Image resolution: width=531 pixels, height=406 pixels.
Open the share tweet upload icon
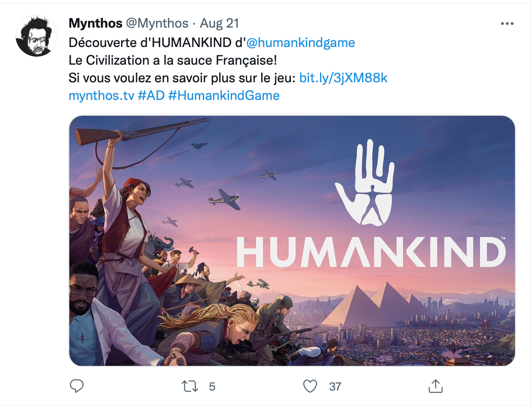point(436,386)
